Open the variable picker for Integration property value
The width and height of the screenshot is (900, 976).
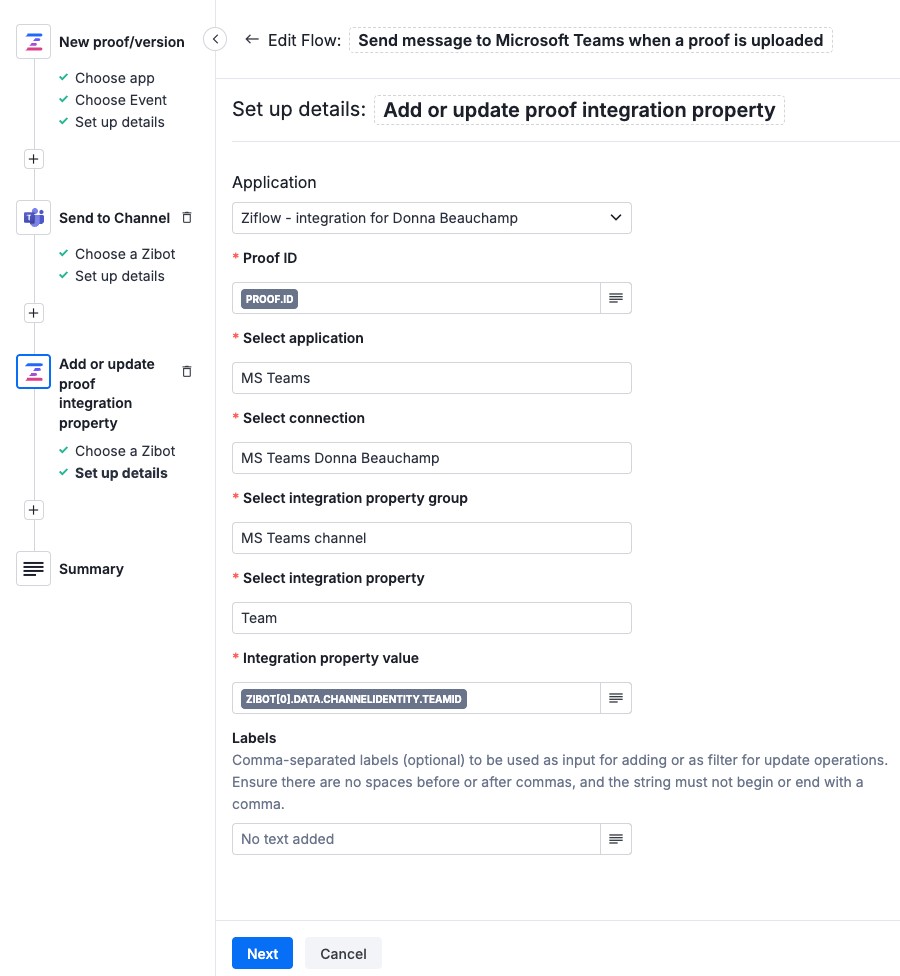(x=617, y=698)
